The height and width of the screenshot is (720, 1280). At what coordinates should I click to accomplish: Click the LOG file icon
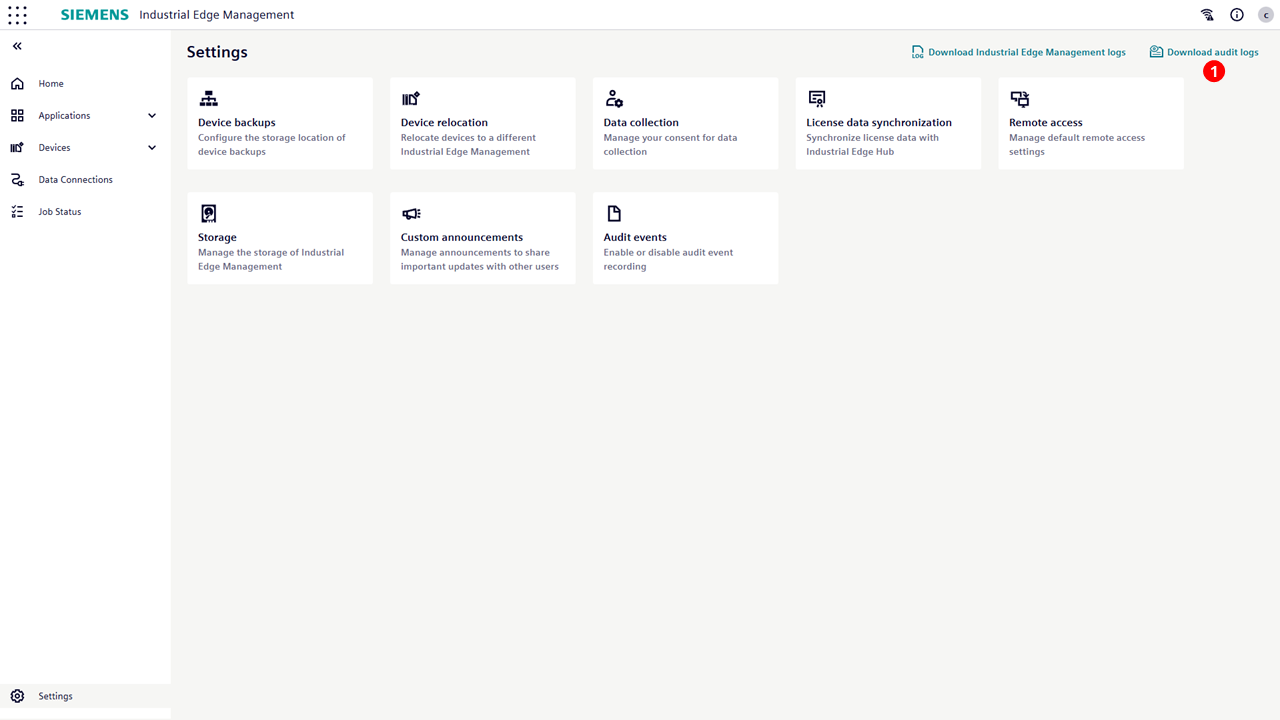[x=917, y=52]
